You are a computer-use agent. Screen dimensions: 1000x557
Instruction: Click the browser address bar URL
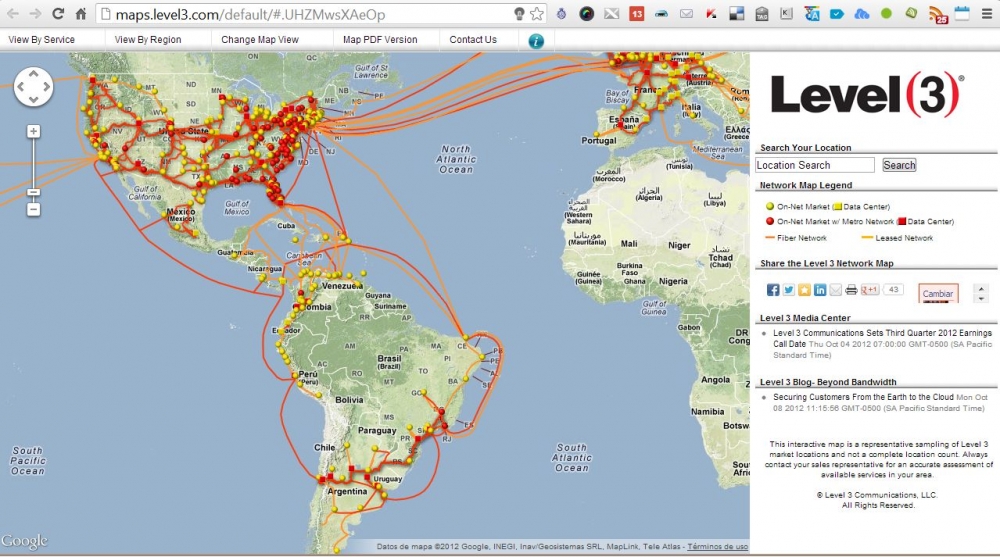coord(250,14)
